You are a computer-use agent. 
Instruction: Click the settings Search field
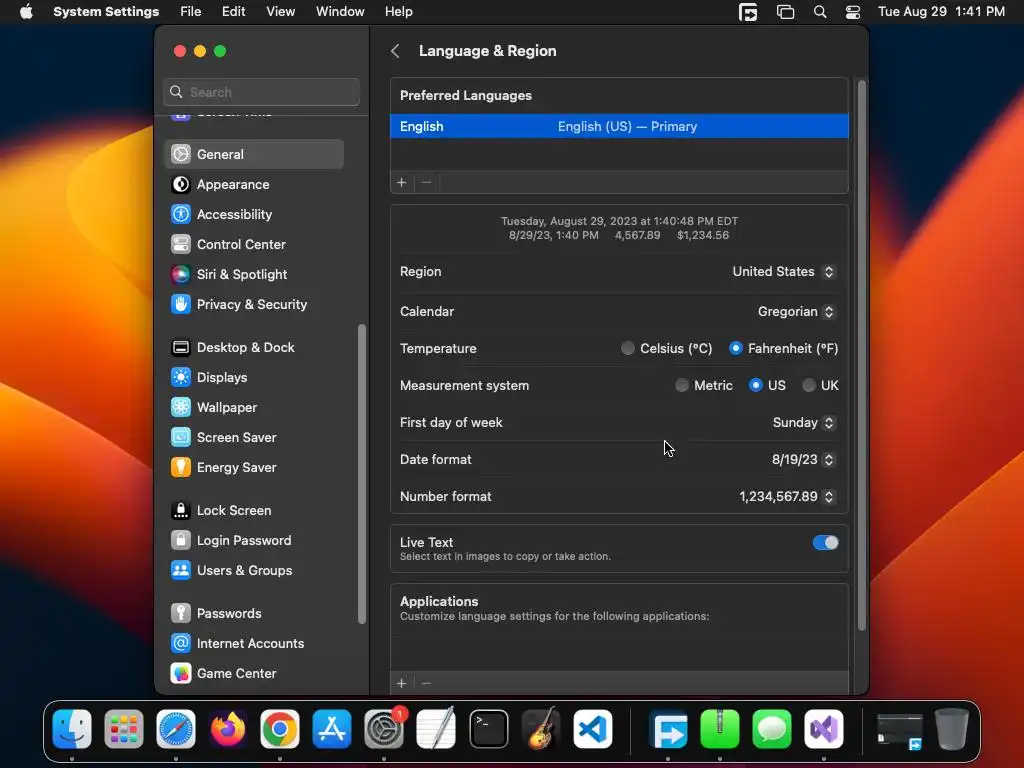click(261, 92)
